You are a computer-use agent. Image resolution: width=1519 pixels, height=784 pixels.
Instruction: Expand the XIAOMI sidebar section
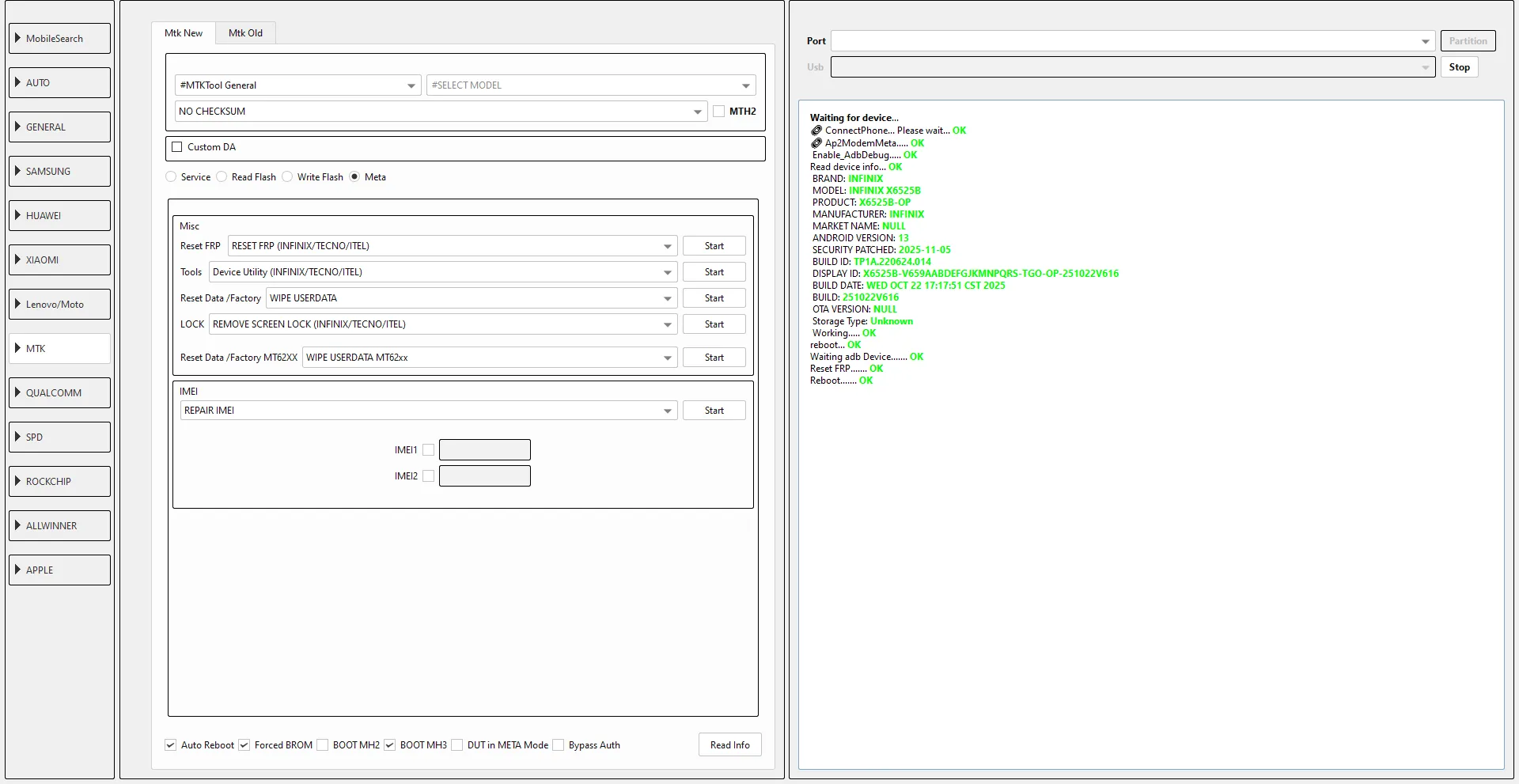[59, 259]
